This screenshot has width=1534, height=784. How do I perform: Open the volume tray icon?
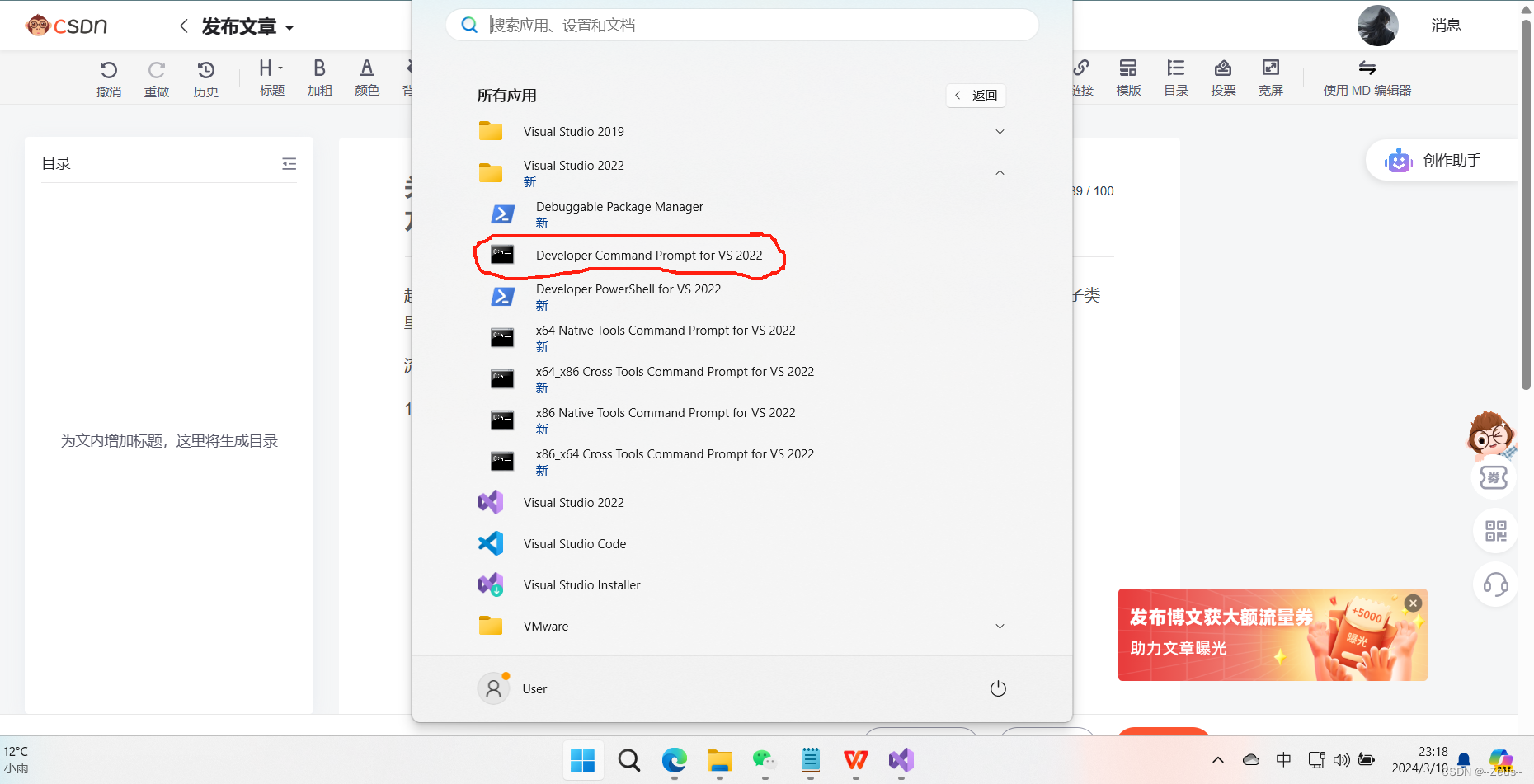coord(1341,760)
